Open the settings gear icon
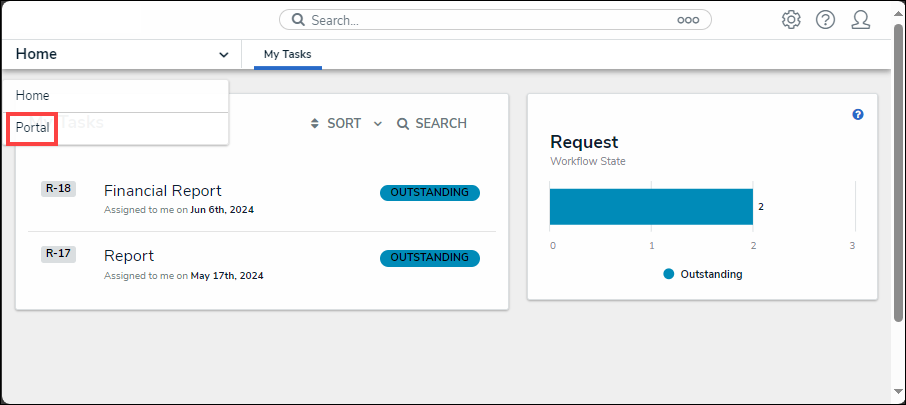 coord(791,20)
